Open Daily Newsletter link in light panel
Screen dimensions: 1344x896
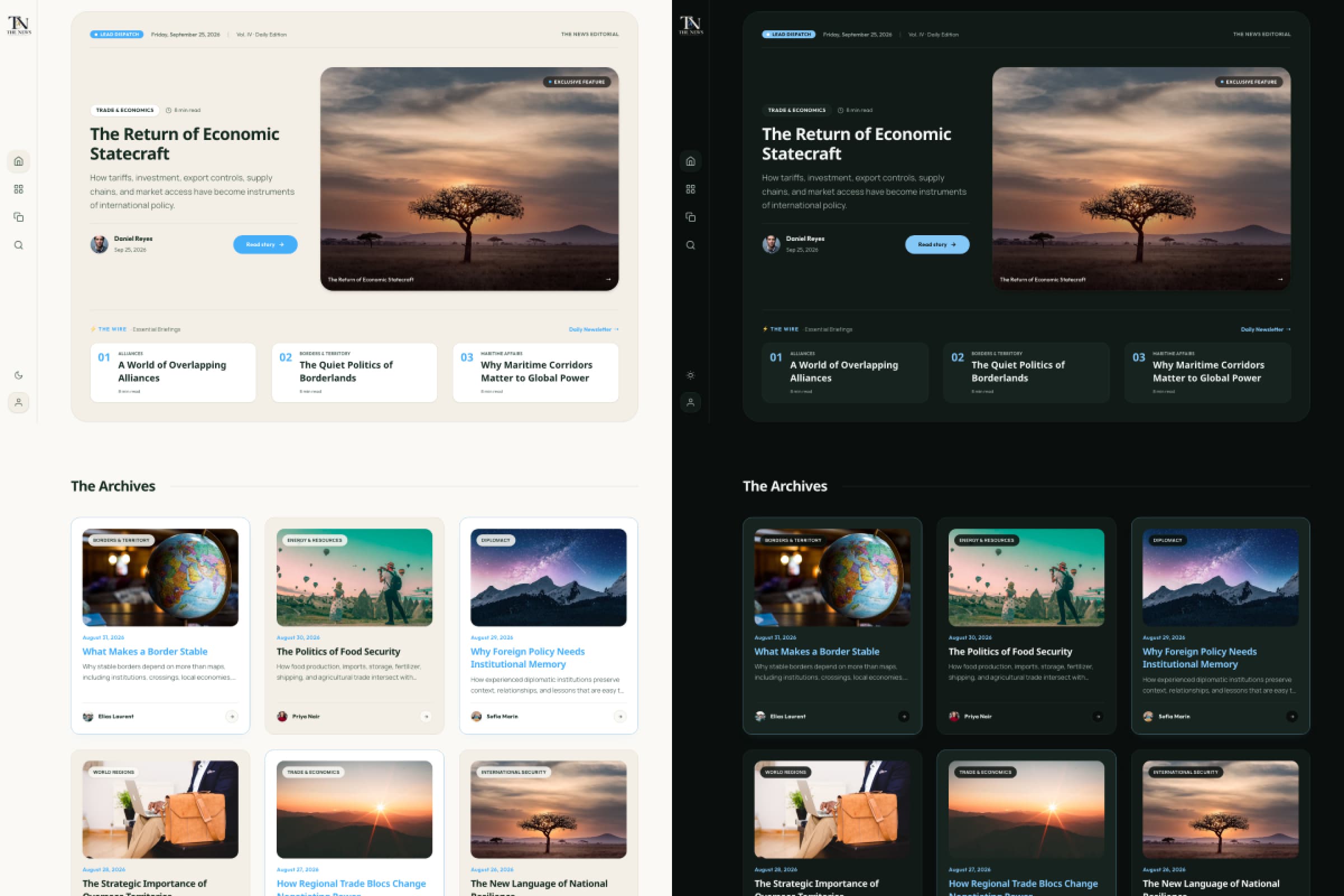[x=593, y=329]
